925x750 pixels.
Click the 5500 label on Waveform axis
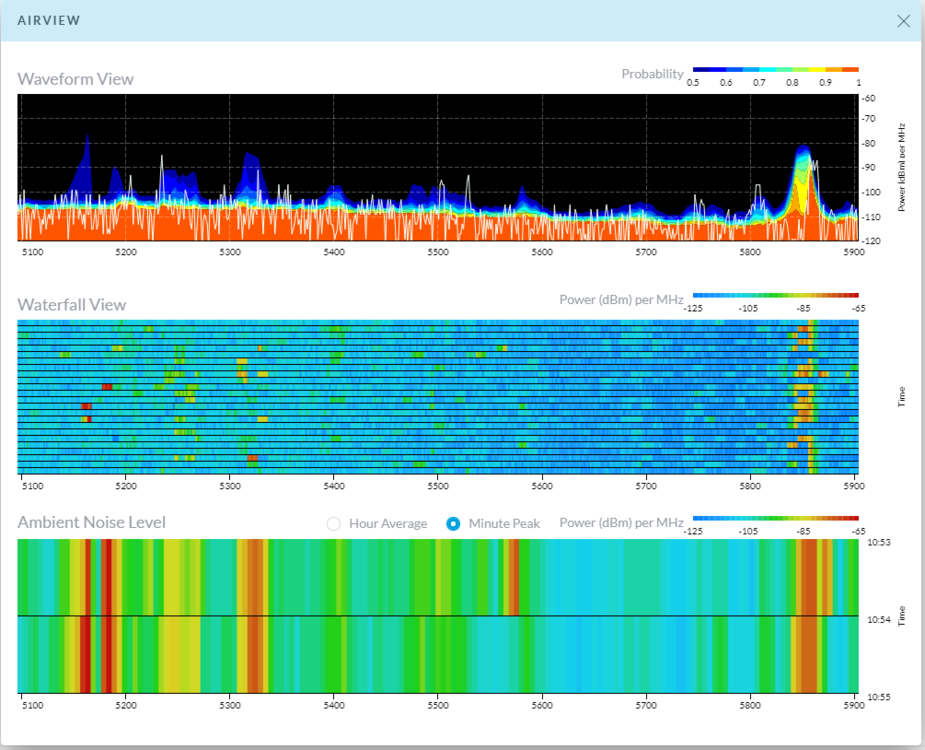[x=438, y=252]
